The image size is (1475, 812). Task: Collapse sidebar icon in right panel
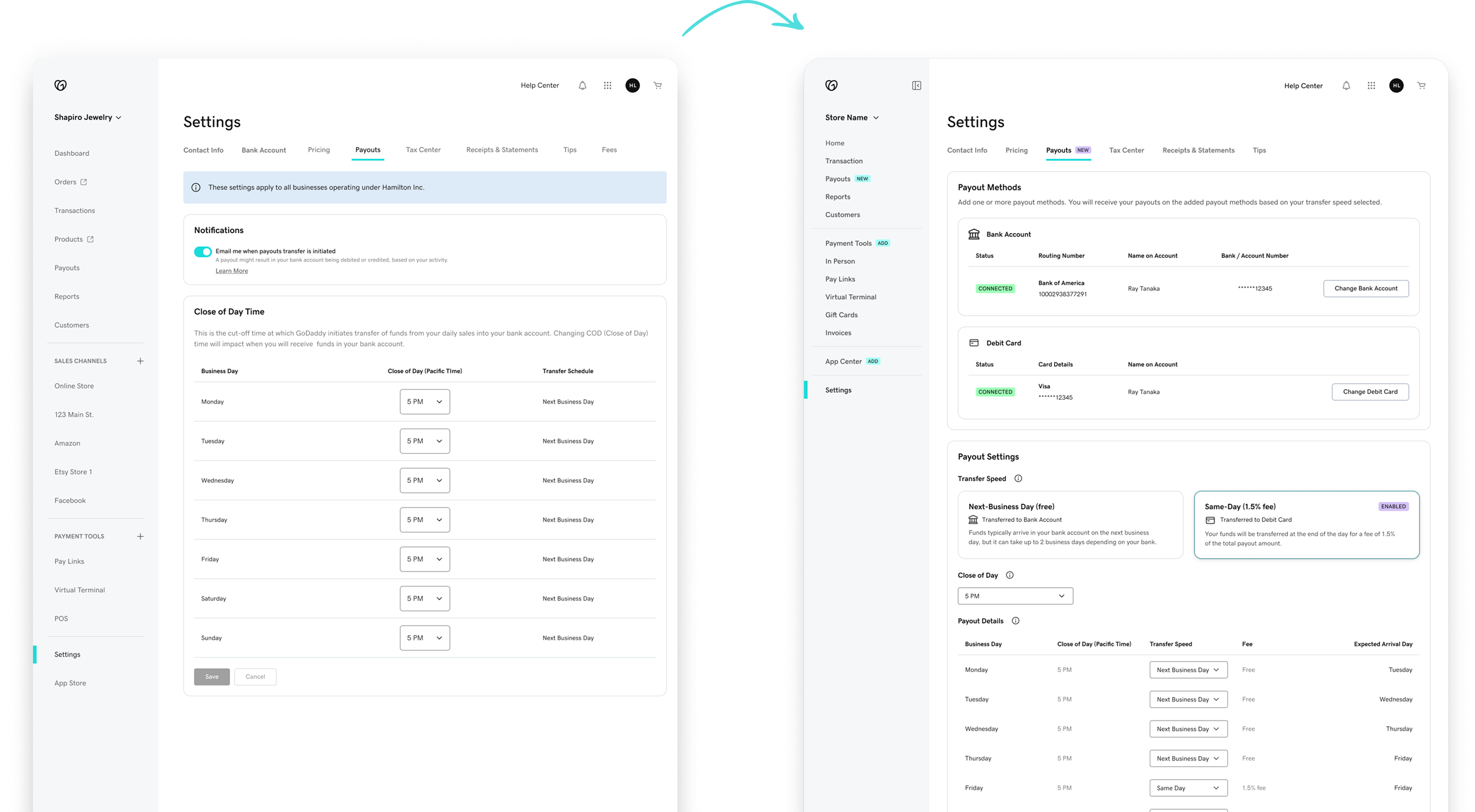click(917, 85)
